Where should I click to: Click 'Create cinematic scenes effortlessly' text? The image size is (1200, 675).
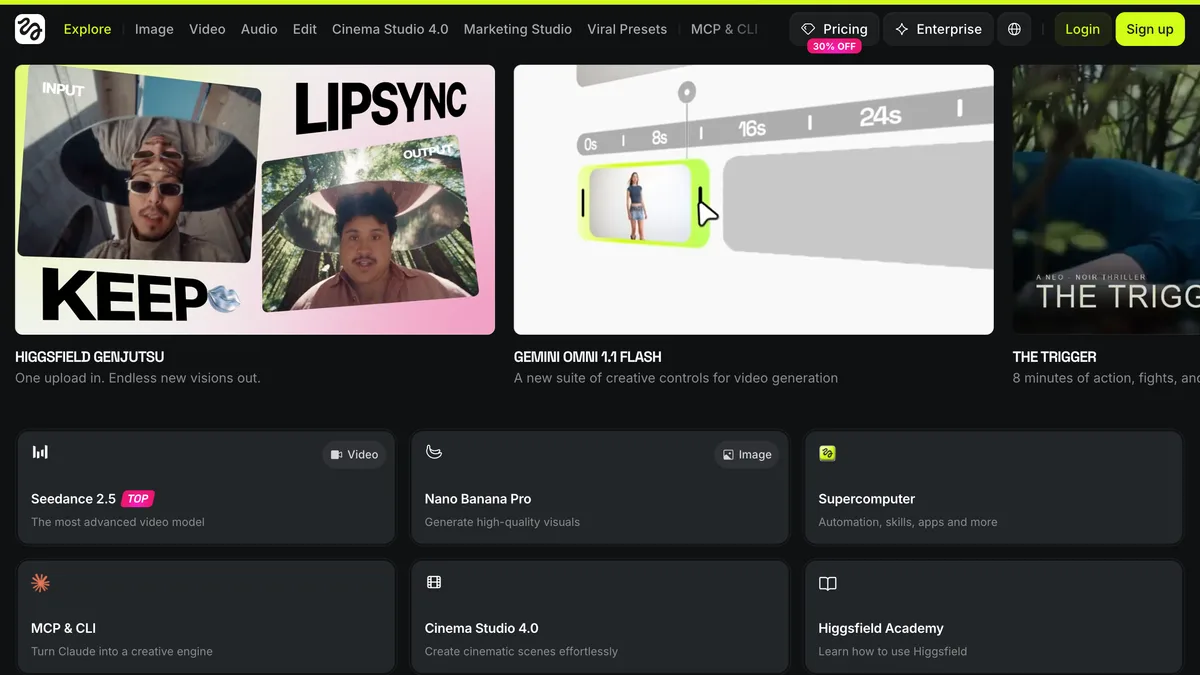521,651
